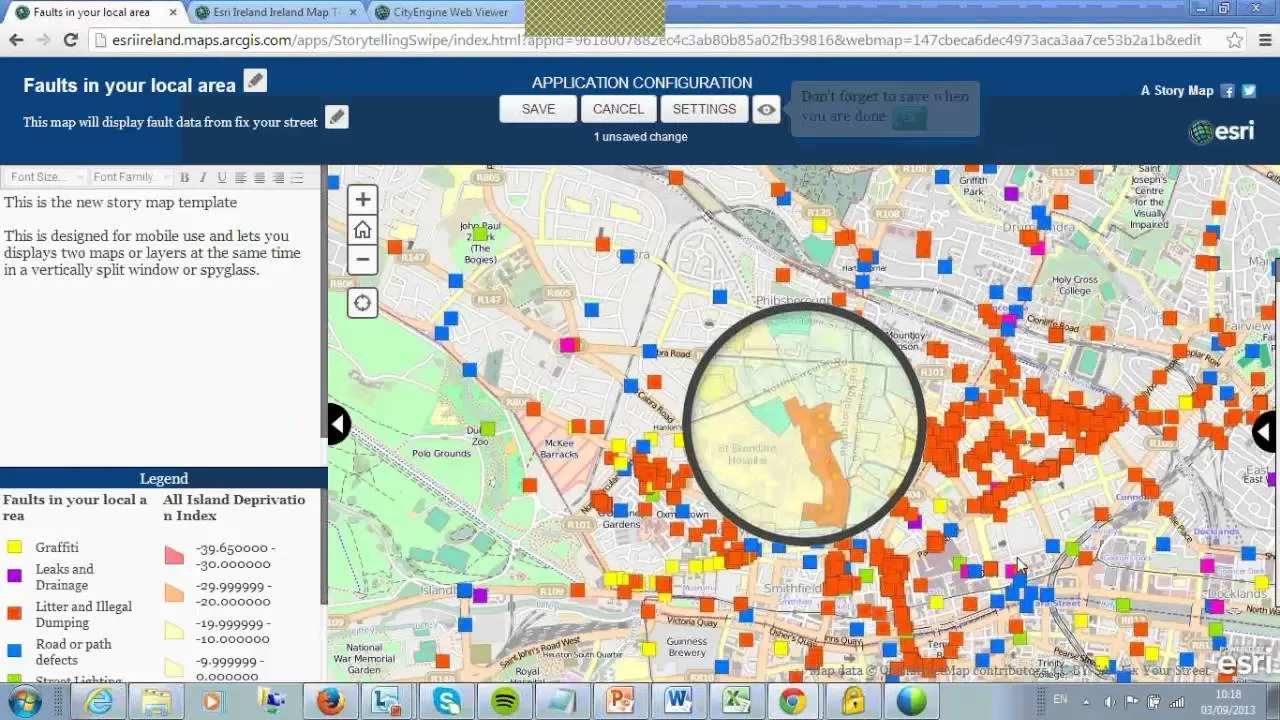
Task: Zoom in on the map
Action: tap(362, 199)
